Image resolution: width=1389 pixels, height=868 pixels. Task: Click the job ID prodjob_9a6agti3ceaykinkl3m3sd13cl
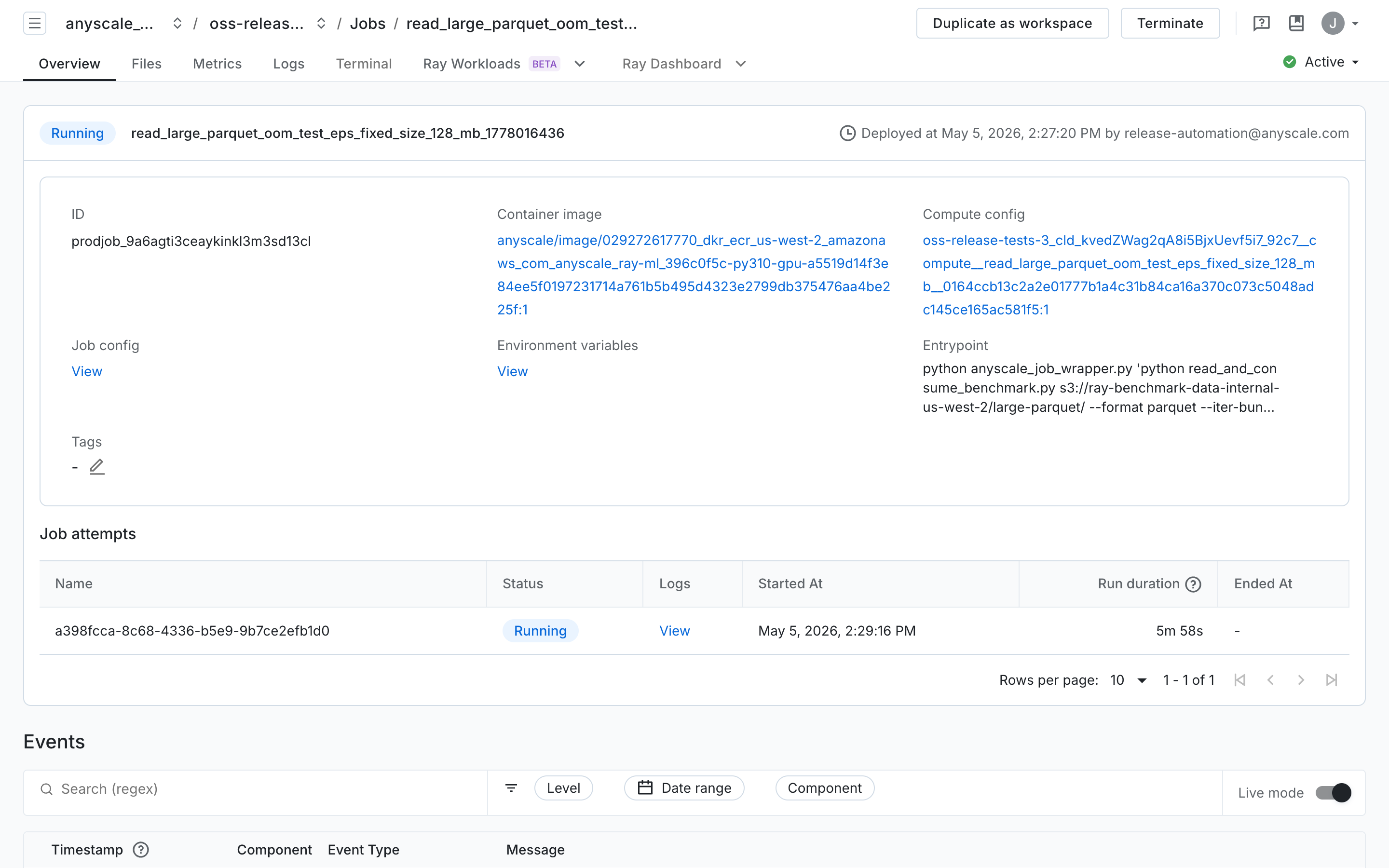(191, 241)
